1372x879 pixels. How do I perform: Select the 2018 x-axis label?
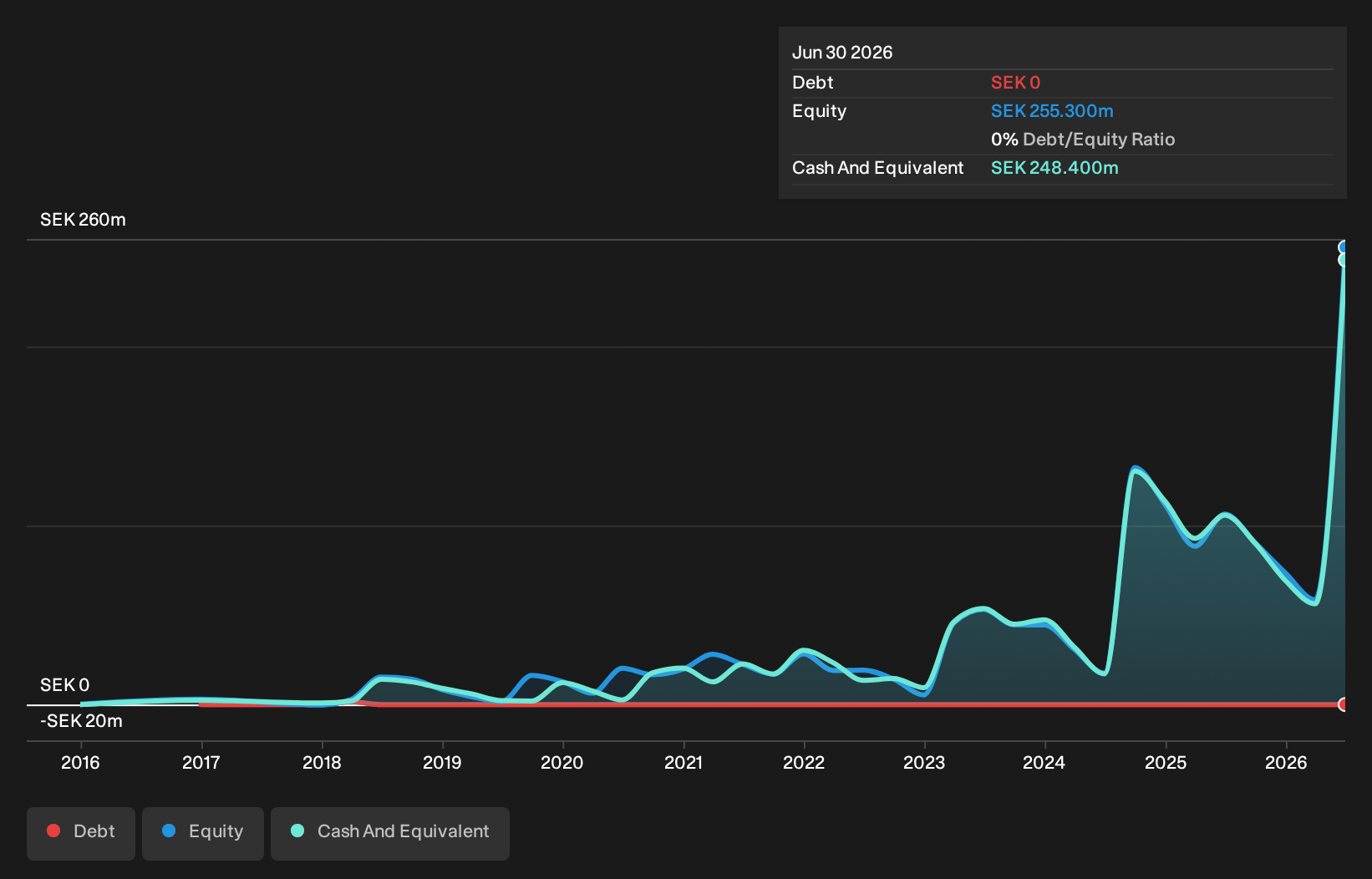[x=322, y=762]
